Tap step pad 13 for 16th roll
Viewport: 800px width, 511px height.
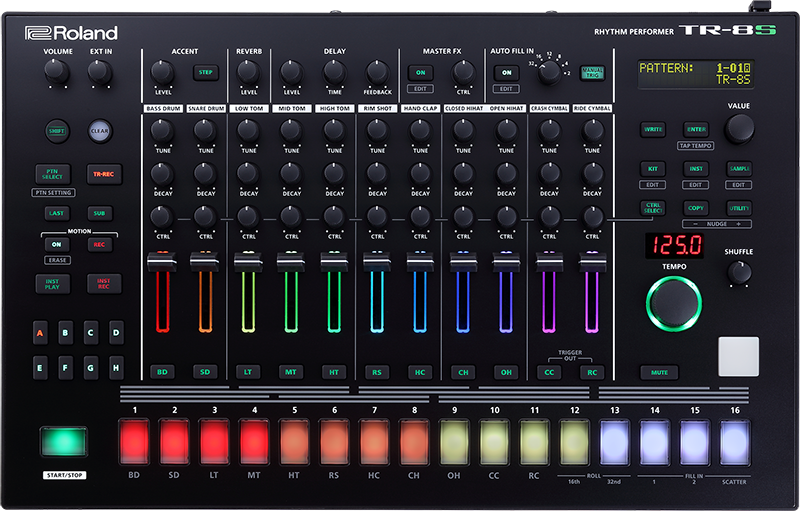614,442
